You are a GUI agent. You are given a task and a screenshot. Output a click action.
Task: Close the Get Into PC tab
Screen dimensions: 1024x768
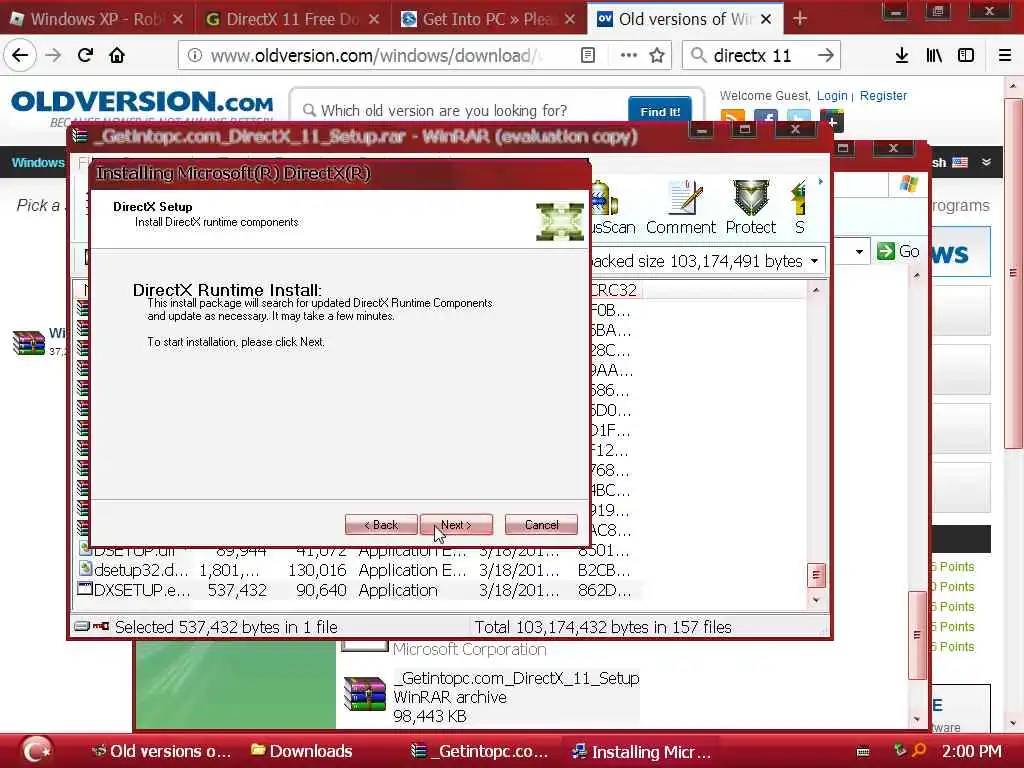(x=569, y=19)
